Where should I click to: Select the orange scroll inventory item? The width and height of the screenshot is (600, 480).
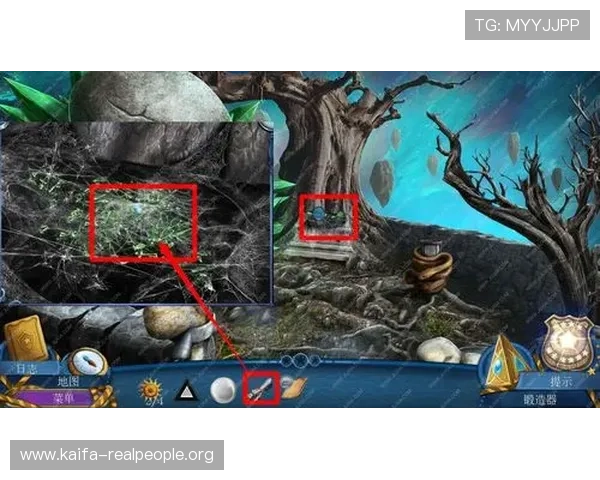point(294,387)
